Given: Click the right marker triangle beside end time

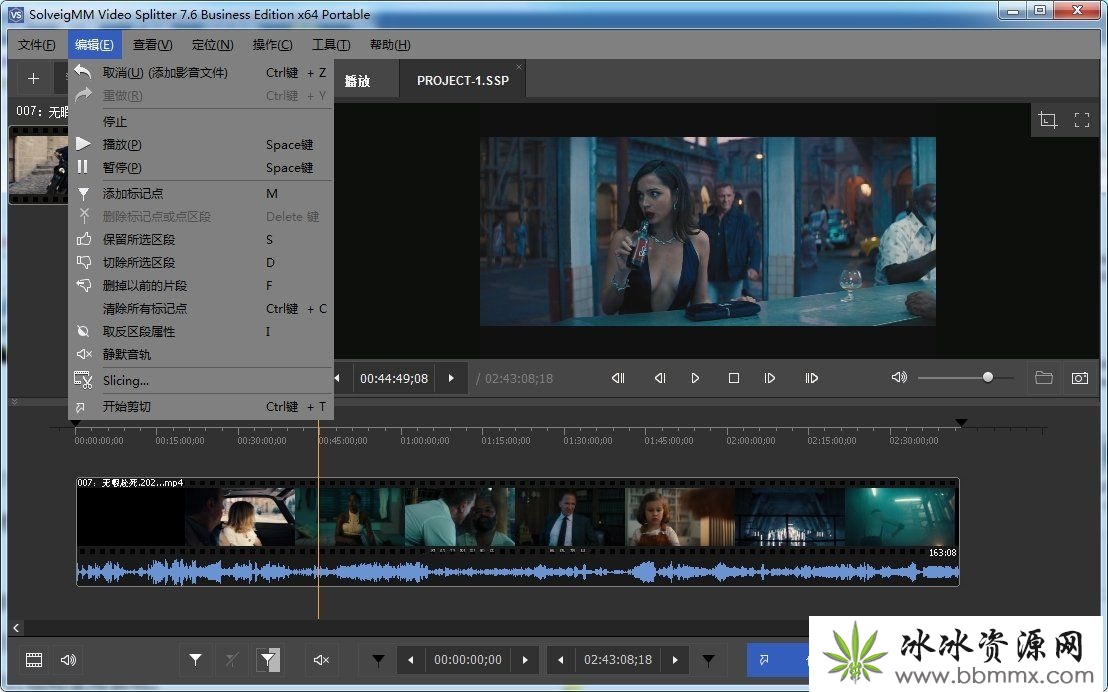Looking at the screenshot, I should click(x=708, y=660).
